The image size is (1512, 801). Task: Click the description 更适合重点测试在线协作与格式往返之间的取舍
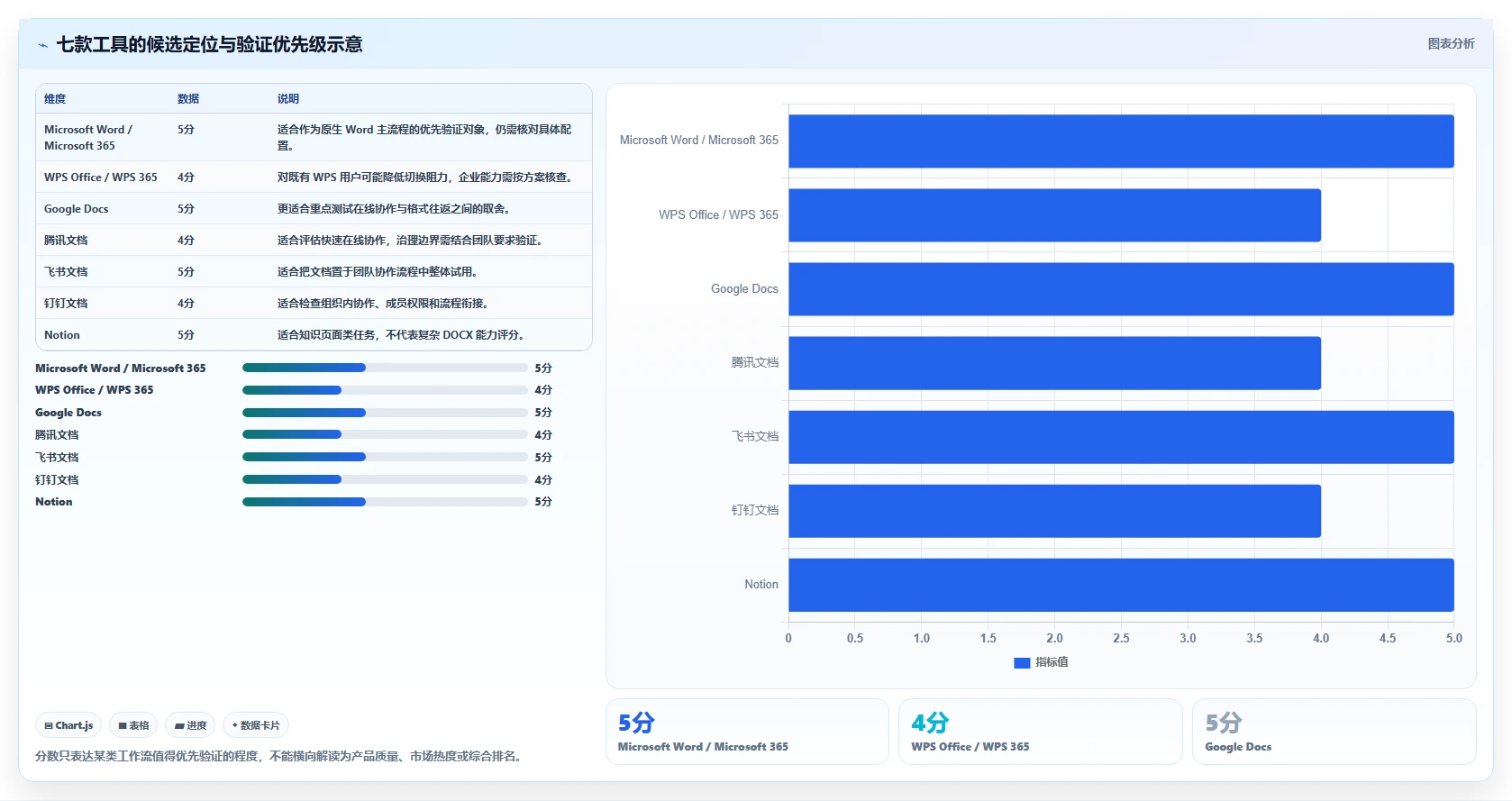tap(394, 209)
